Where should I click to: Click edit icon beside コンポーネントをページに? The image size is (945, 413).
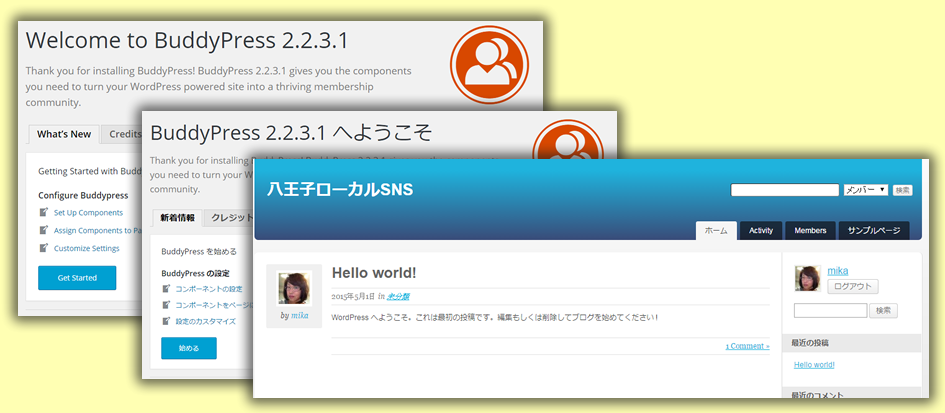[166, 305]
